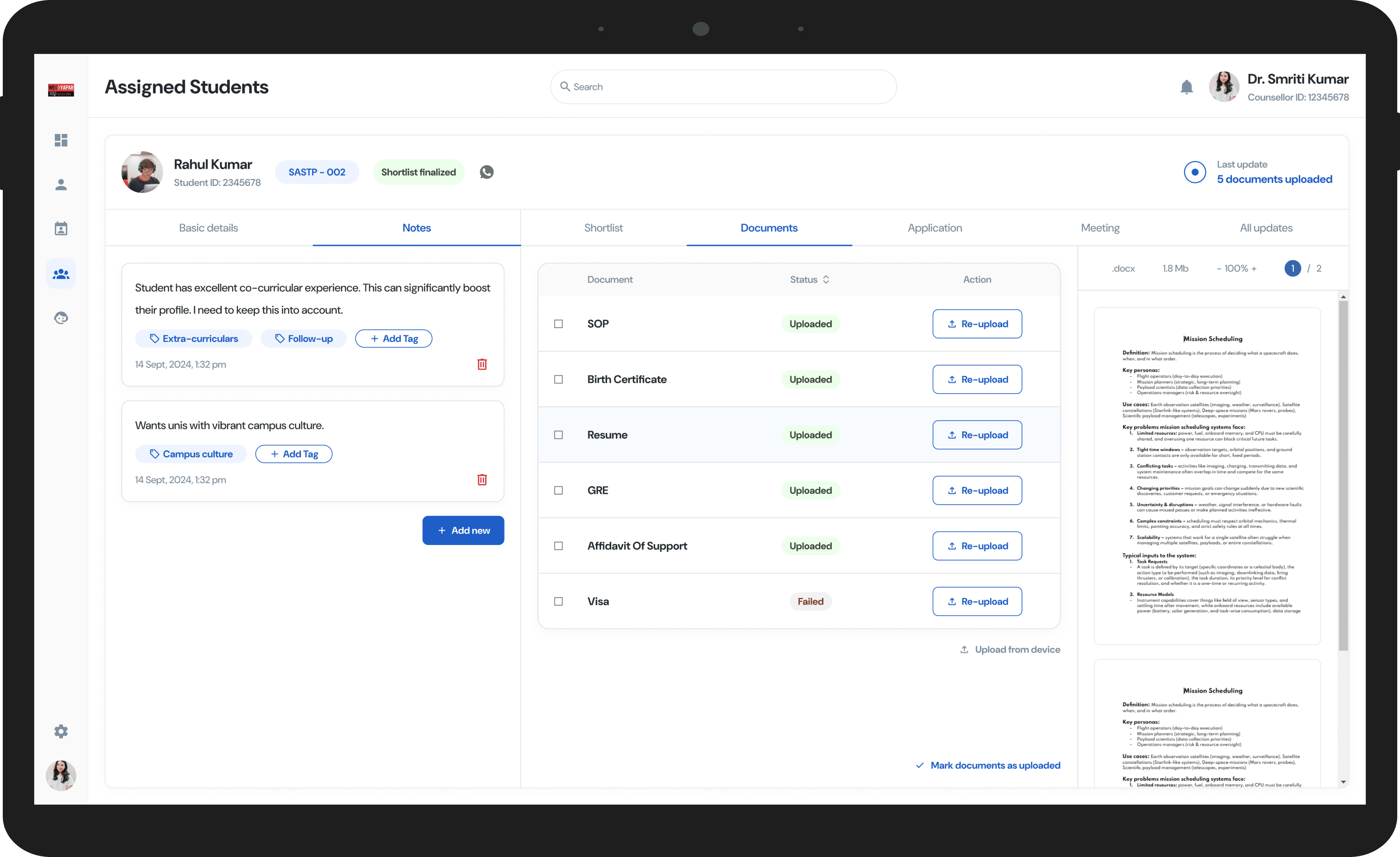
Task: Click zoom in plus beside 100%
Action: point(1254,268)
